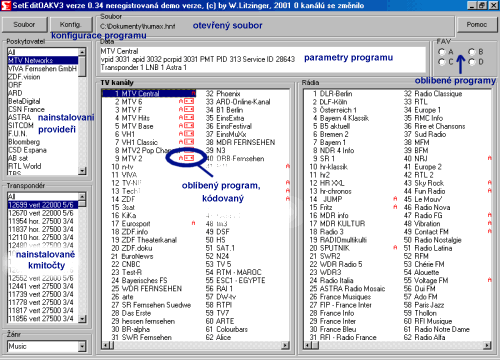
Task: Click encrypted icon beside MTV Hits
Action: coord(189,117)
